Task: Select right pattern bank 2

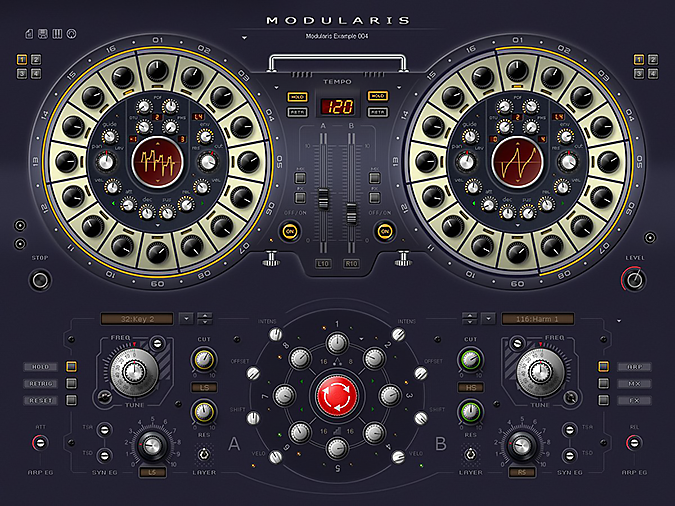Action: (x=653, y=59)
